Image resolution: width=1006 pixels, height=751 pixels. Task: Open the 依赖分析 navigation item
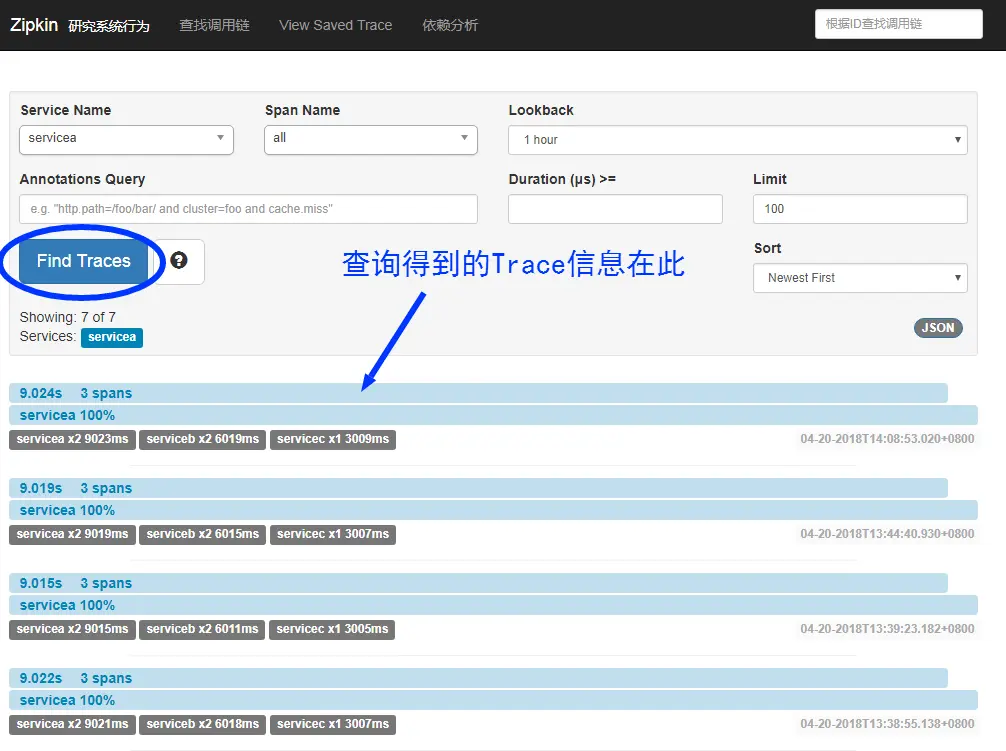(450, 25)
